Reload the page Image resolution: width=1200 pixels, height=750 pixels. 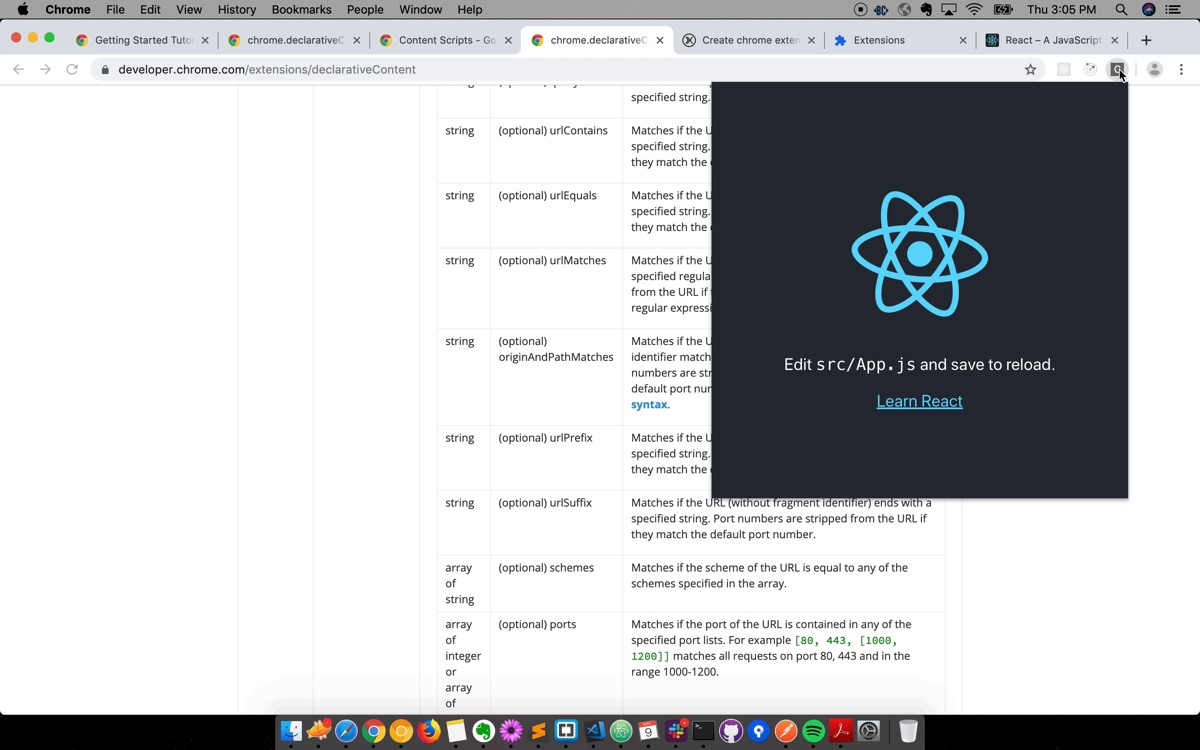[72, 70]
